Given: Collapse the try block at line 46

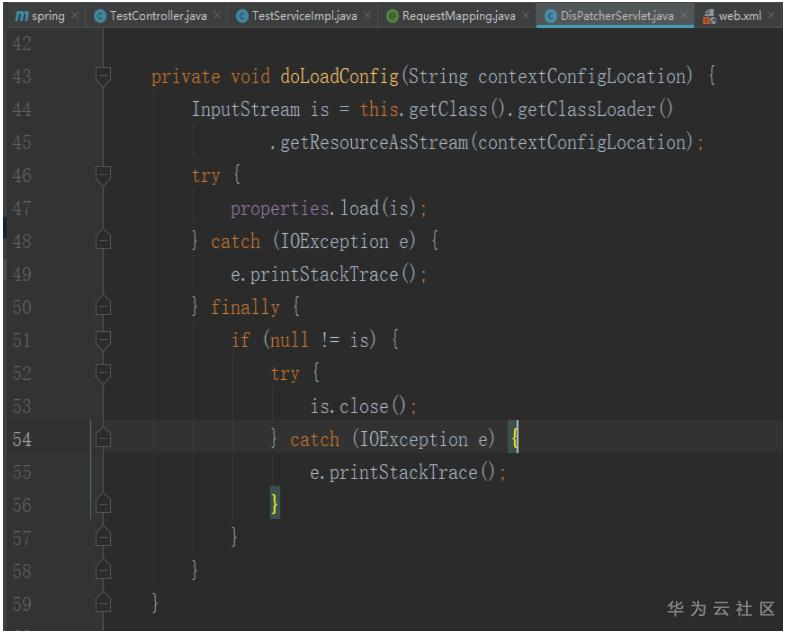Looking at the screenshot, I should point(103,175).
